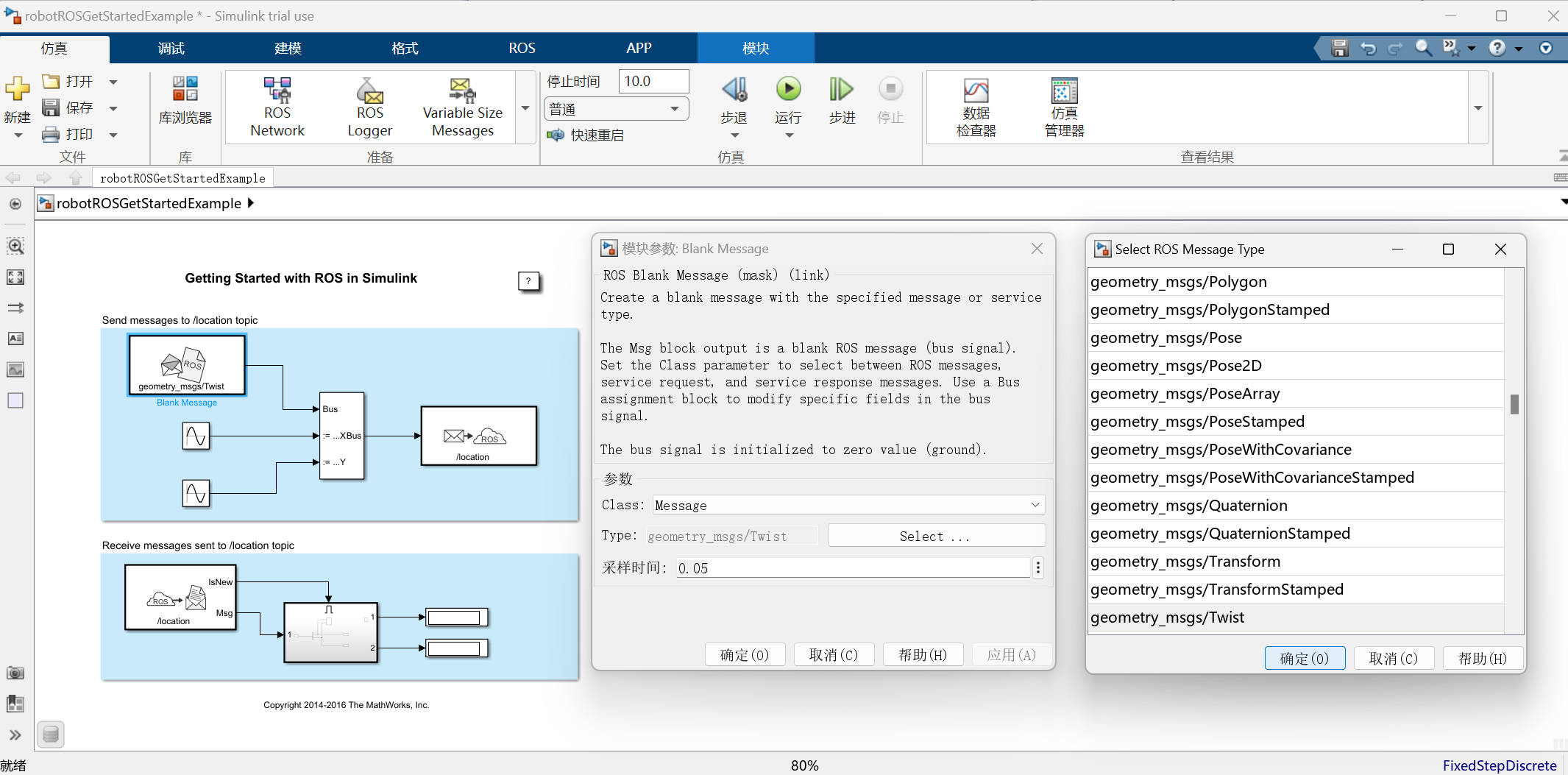Select the Publish /location block
Image resolution: width=1568 pixels, height=775 pixels.
(x=479, y=436)
